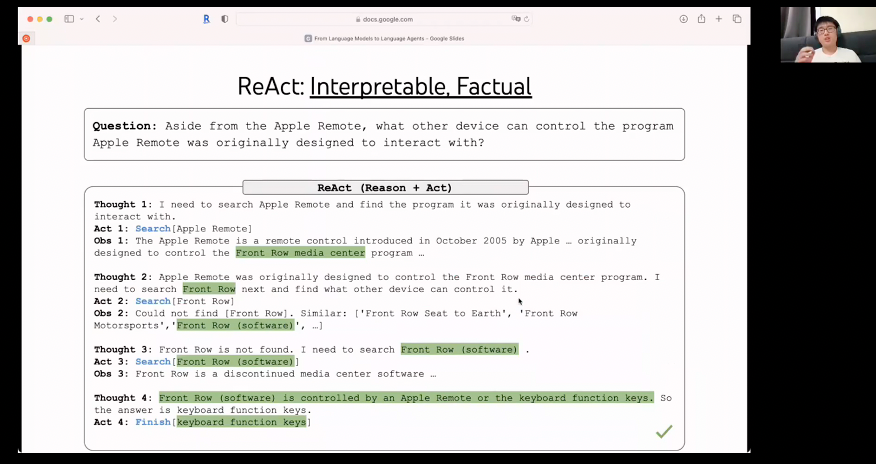
Task: Open the sidebar tab group dropdown arrow
Action: (82, 19)
